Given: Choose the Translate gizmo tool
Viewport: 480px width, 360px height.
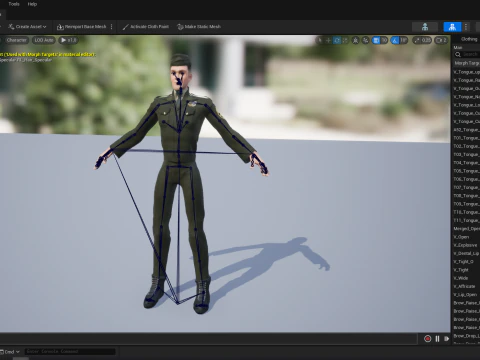Looking at the screenshot, I should click(x=328, y=40).
